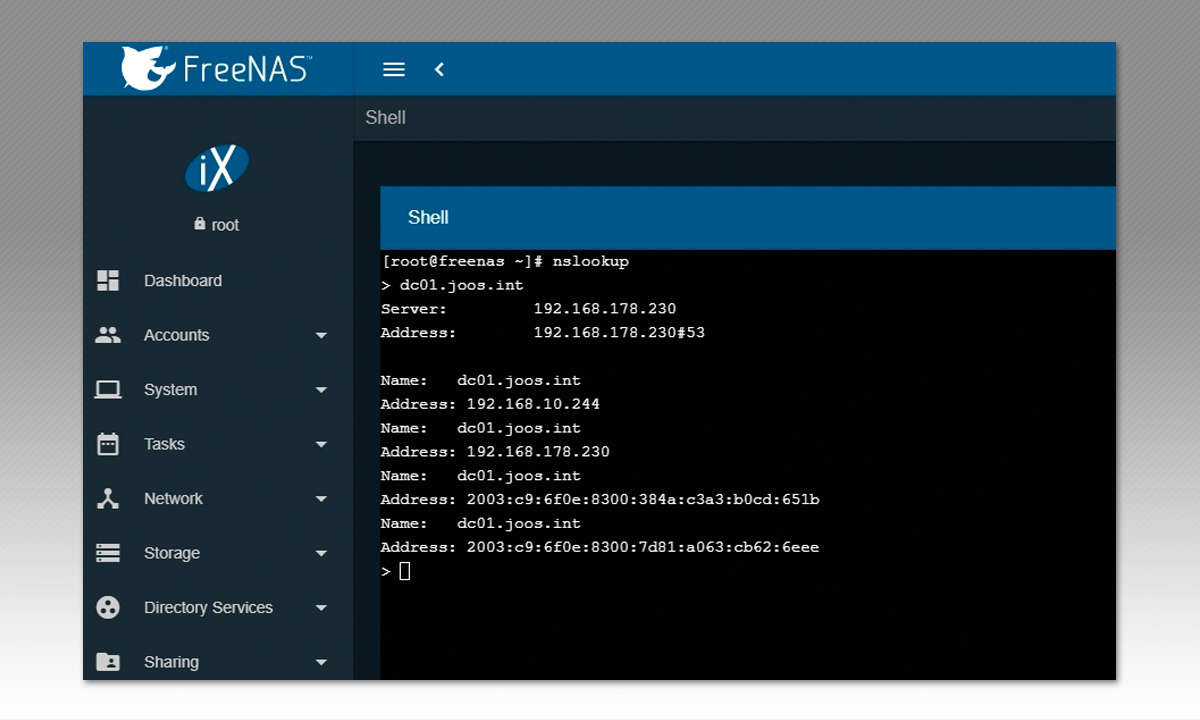Click the address 192.168.10.244
This screenshot has height=720, width=1200.
pos(533,404)
